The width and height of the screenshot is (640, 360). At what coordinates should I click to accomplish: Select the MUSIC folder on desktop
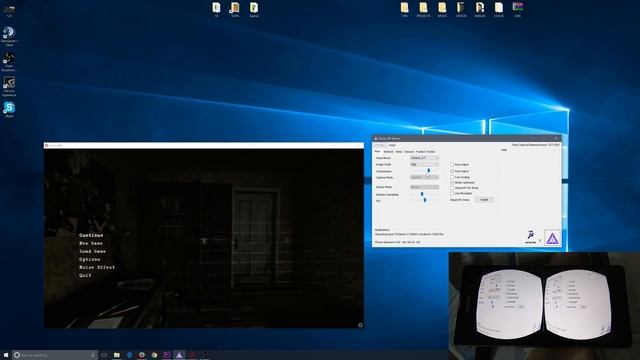442,10
